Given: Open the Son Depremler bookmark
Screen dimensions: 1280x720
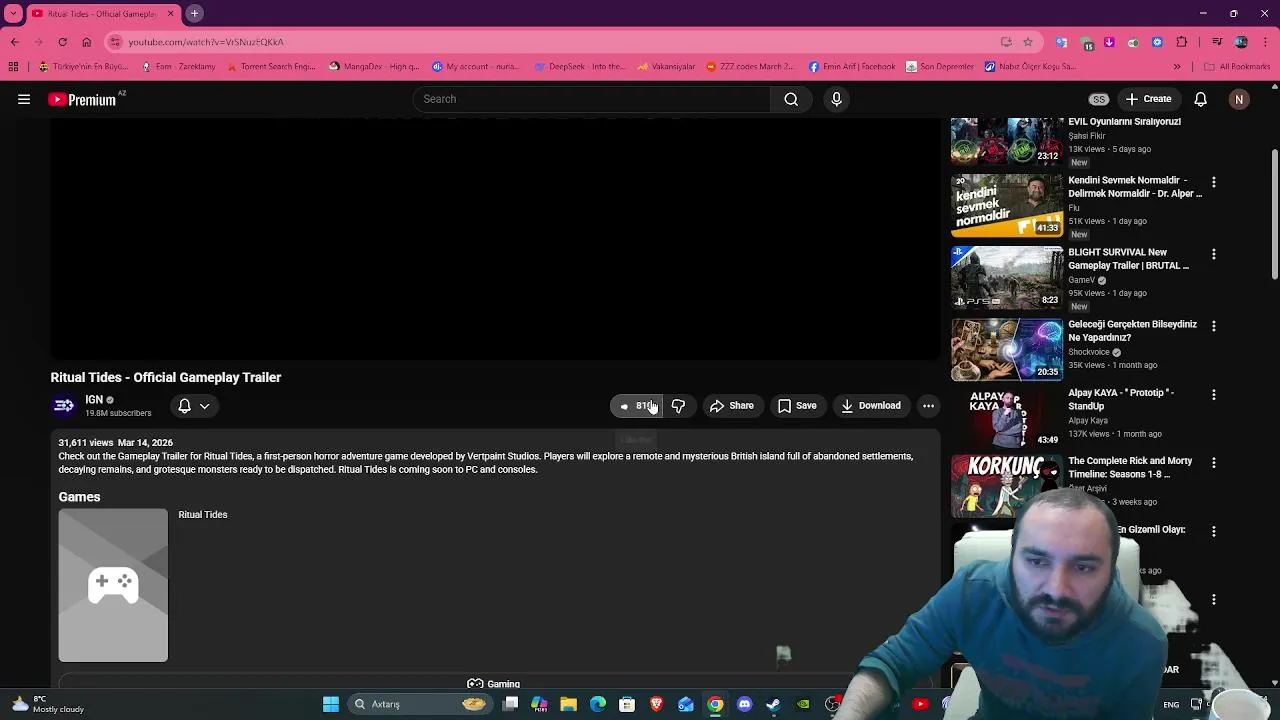Looking at the screenshot, I should 939,67.
